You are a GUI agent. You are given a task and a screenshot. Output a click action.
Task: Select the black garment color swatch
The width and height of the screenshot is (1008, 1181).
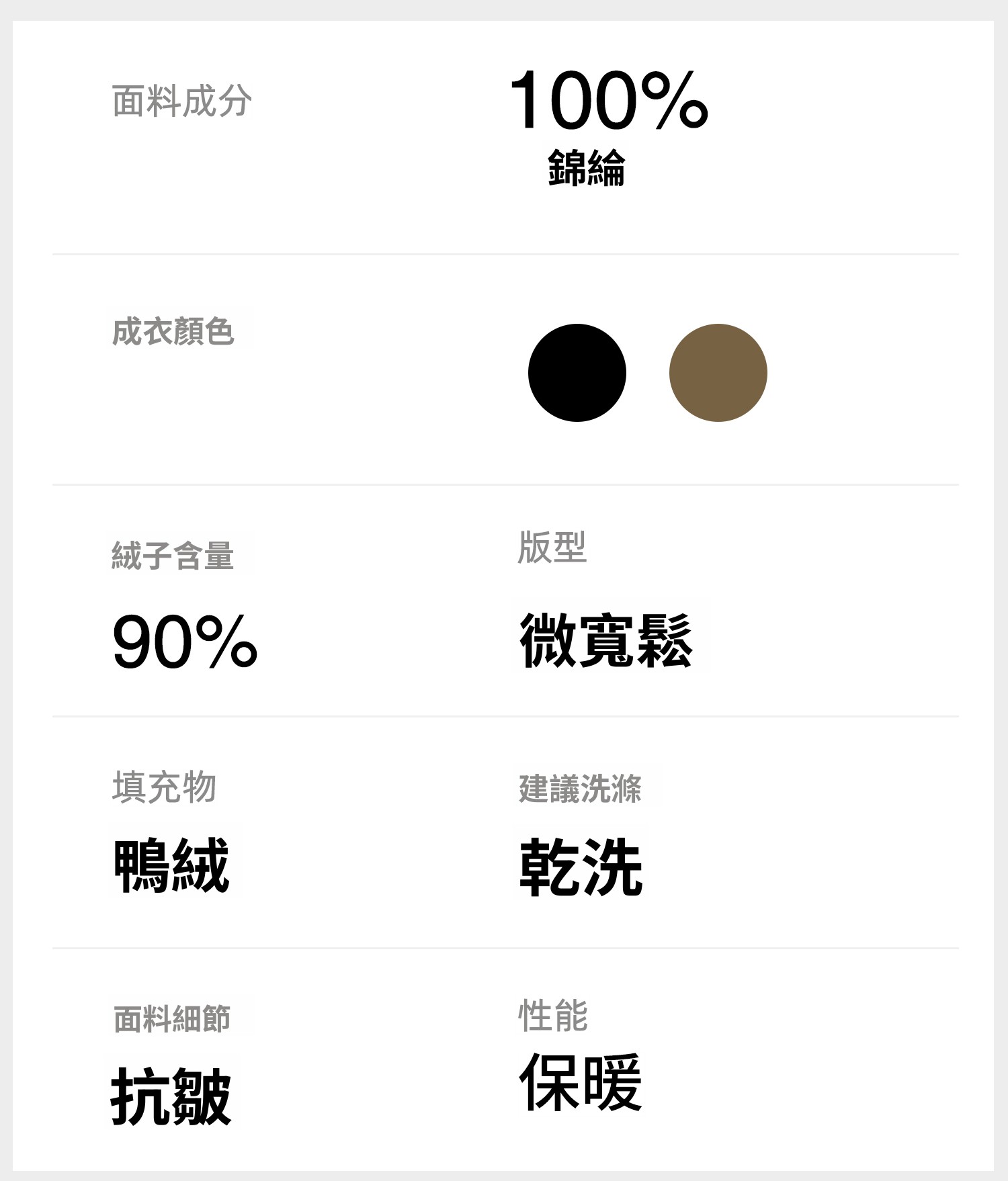[x=577, y=373]
